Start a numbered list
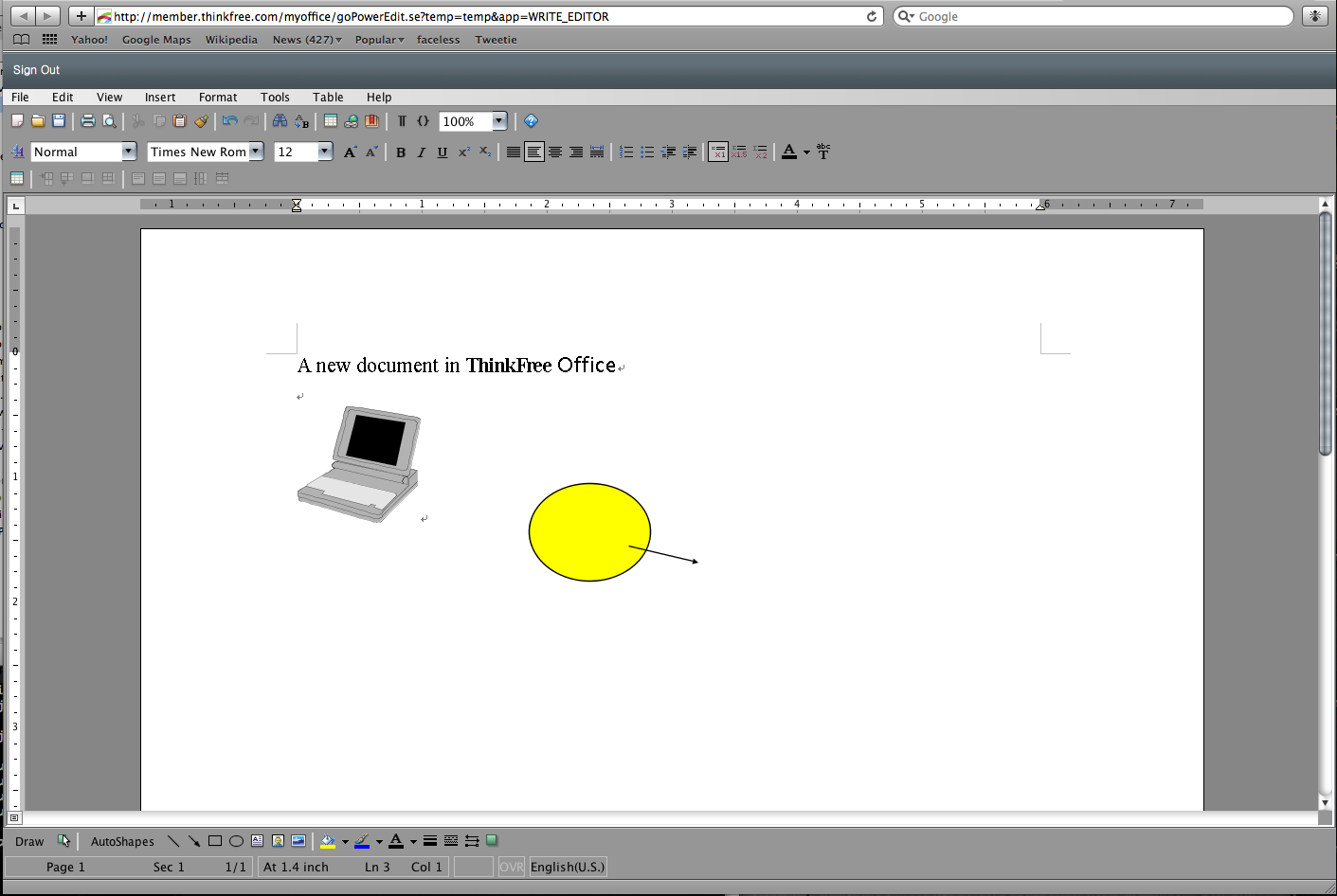 click(626, 152)
